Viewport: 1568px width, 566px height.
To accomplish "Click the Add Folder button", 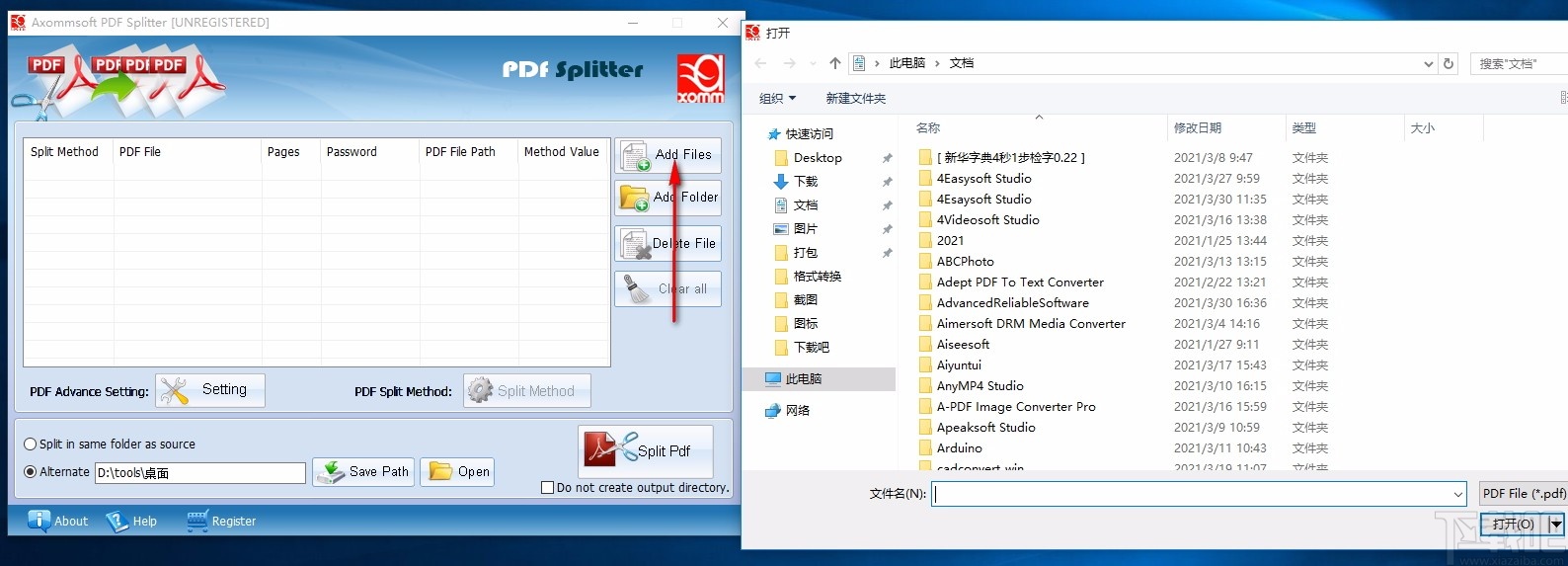I will point(668,198).
